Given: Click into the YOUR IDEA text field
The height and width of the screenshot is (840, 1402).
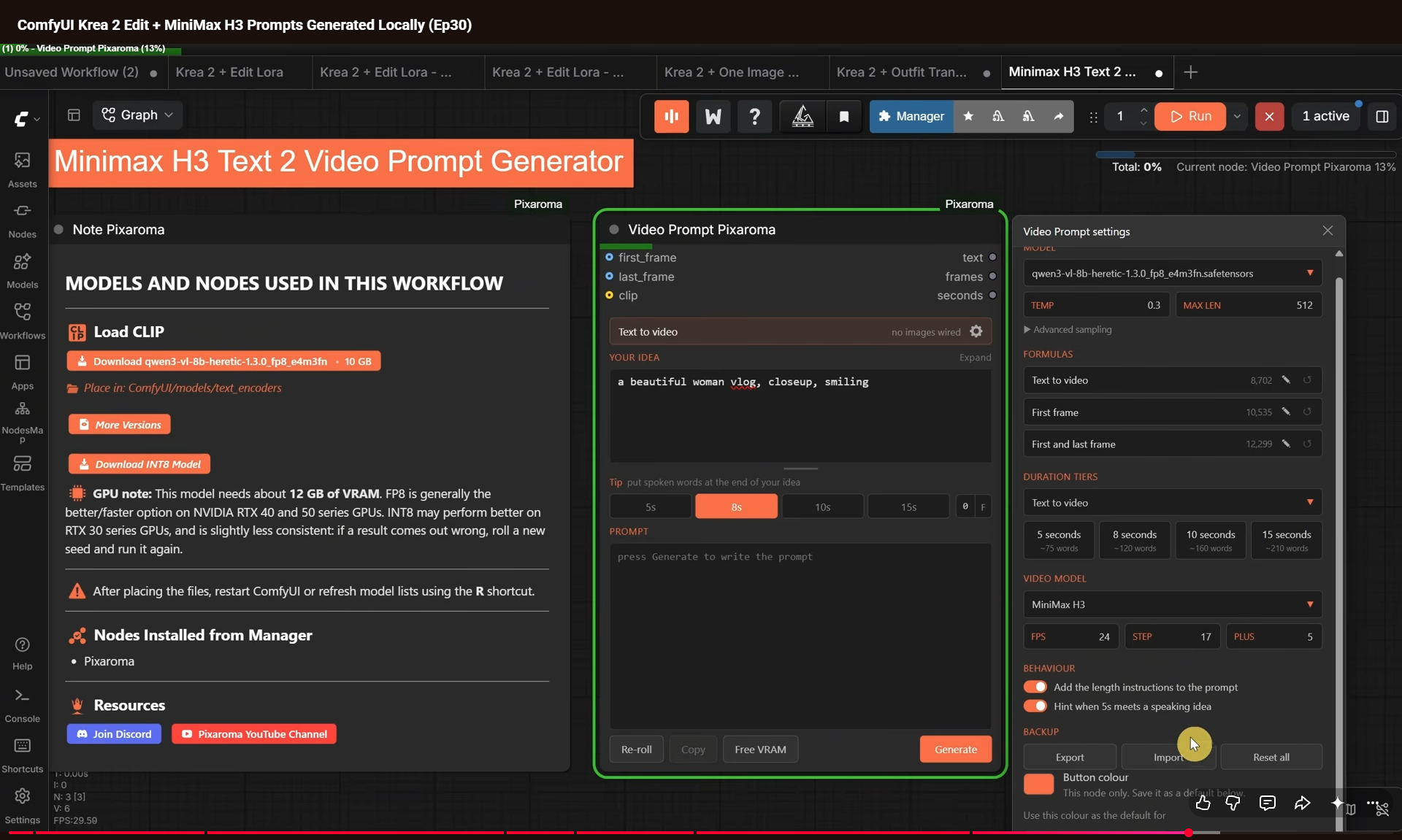Looking at the screenshot, I should (800, 415).
